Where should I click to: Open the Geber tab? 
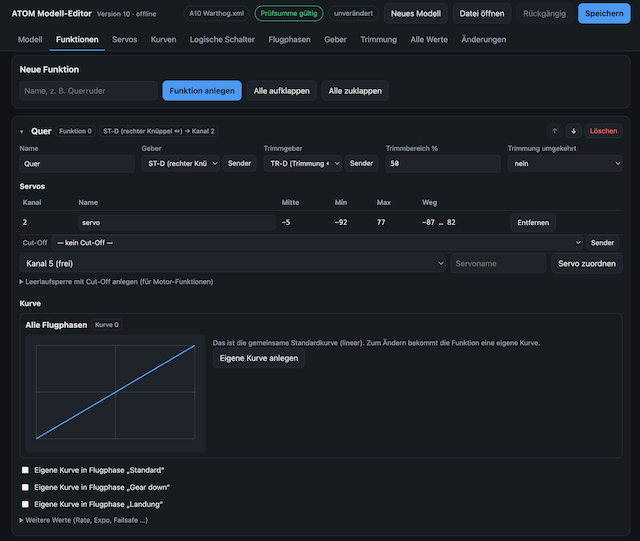pos(335,40)
